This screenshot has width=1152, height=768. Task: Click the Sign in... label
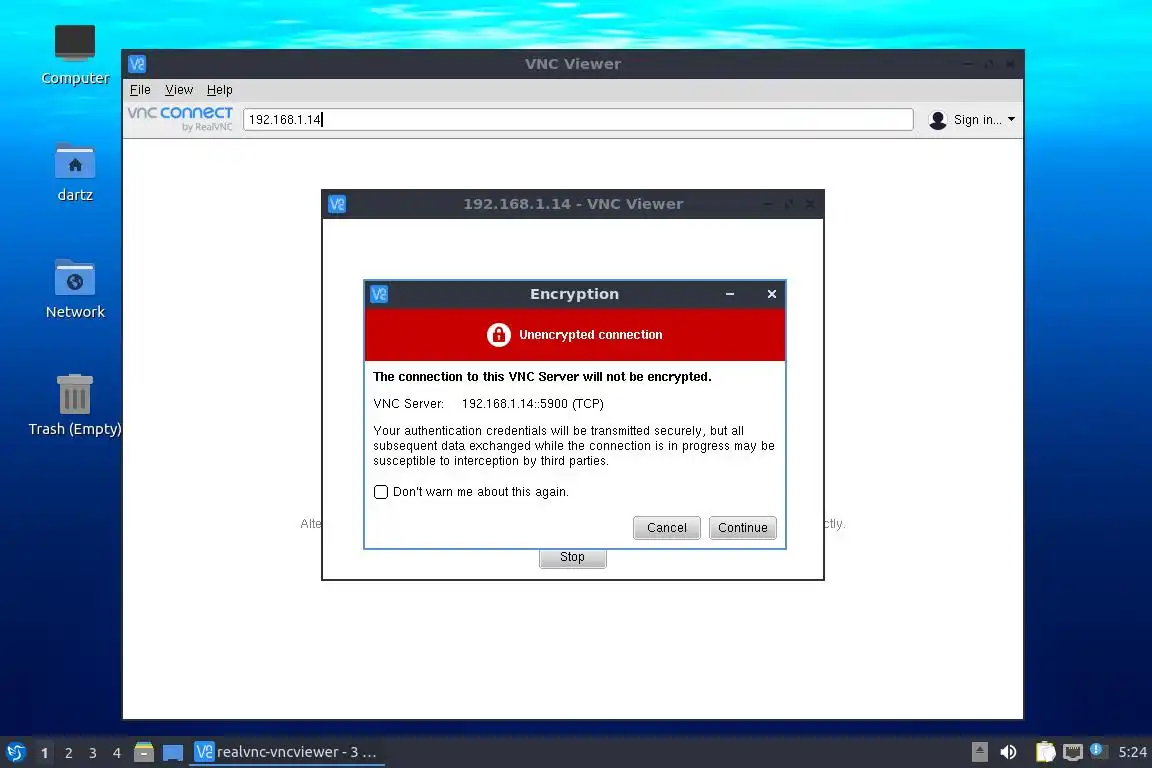977,120
